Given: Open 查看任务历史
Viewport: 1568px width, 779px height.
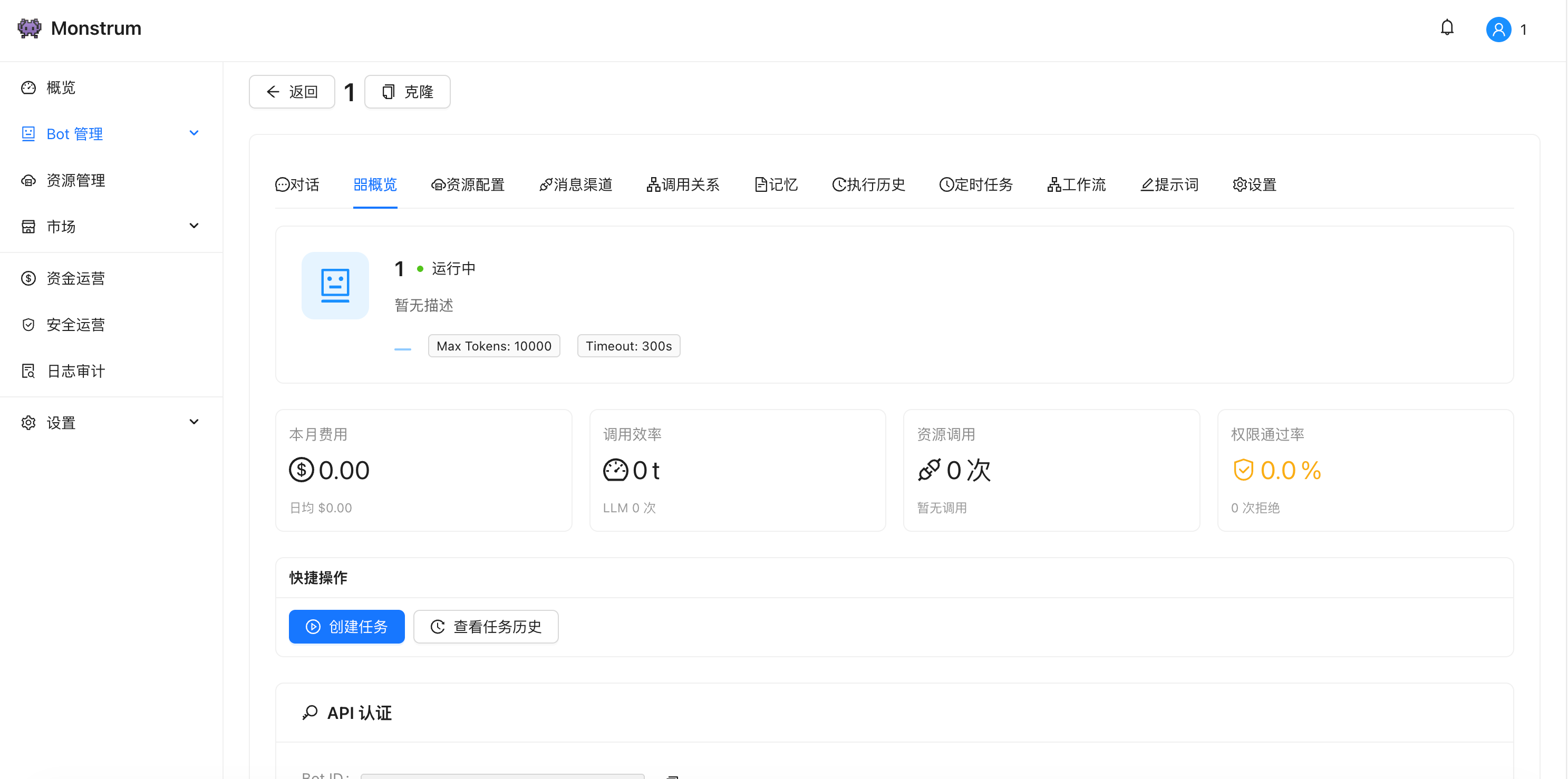Looking at the screenshot, I should click(486, 626).
